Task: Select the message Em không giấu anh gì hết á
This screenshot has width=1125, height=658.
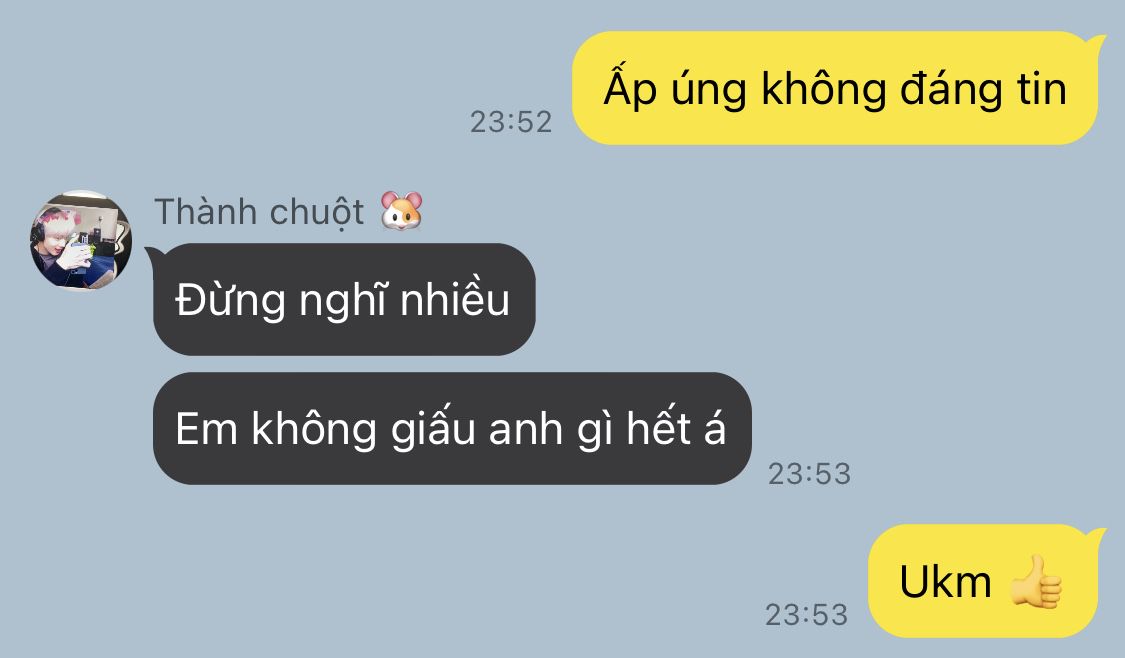Action: tap(452, 428)
